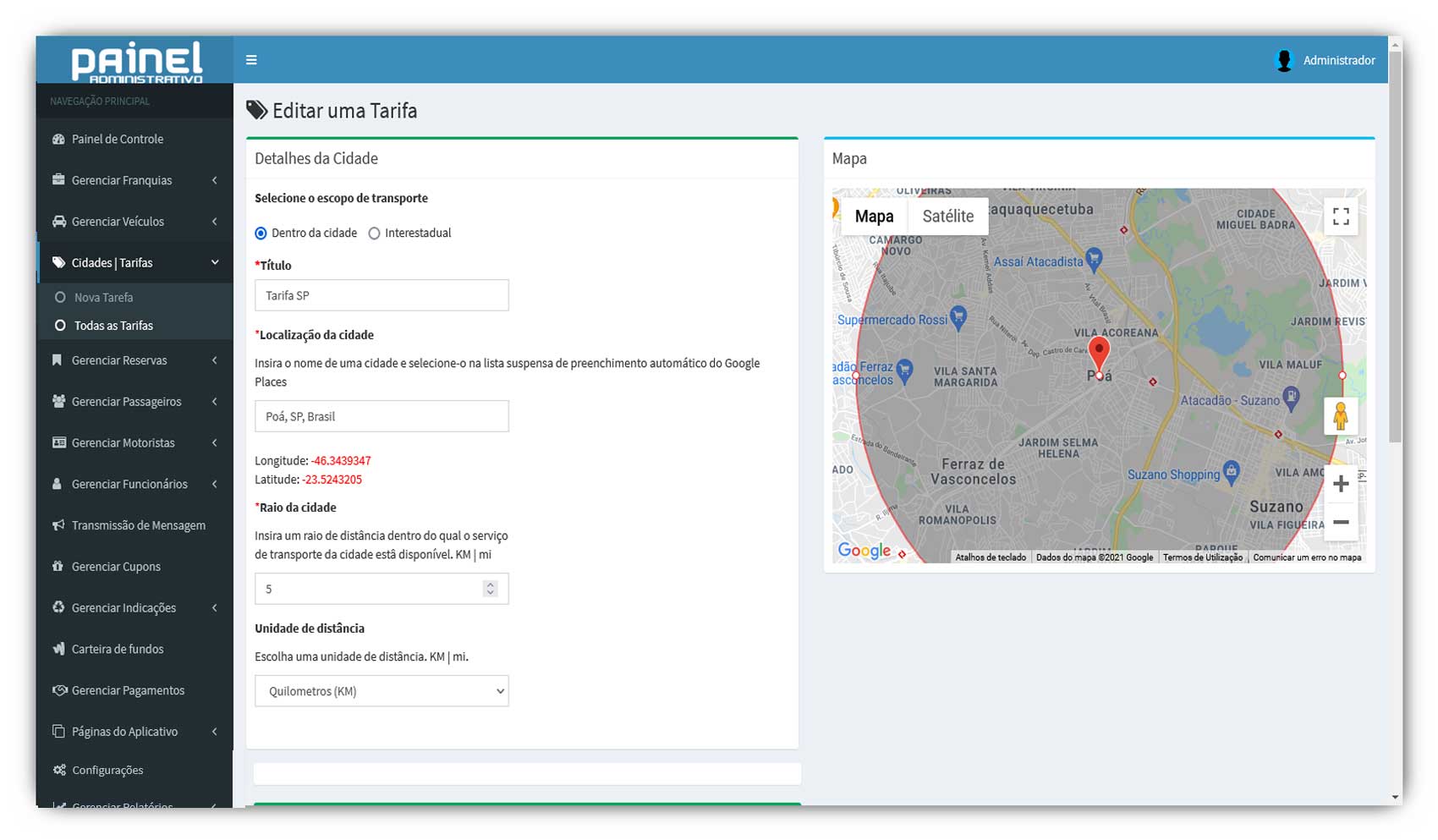Viewport: 1438px width, 840px height.
Task: Click the Gerenciar Franquias briefcase icon
Action: tap(58, 179)
